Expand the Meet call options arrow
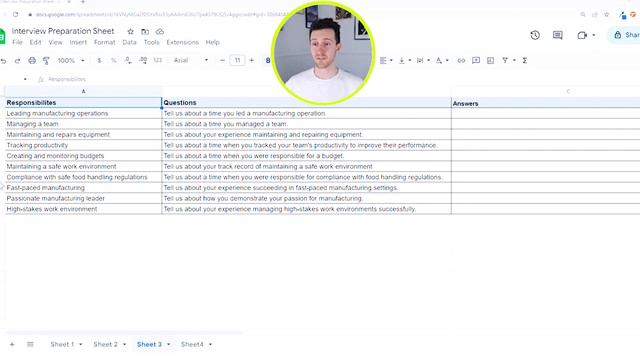Screen dimensions: 640x360 tap(593, 36)
